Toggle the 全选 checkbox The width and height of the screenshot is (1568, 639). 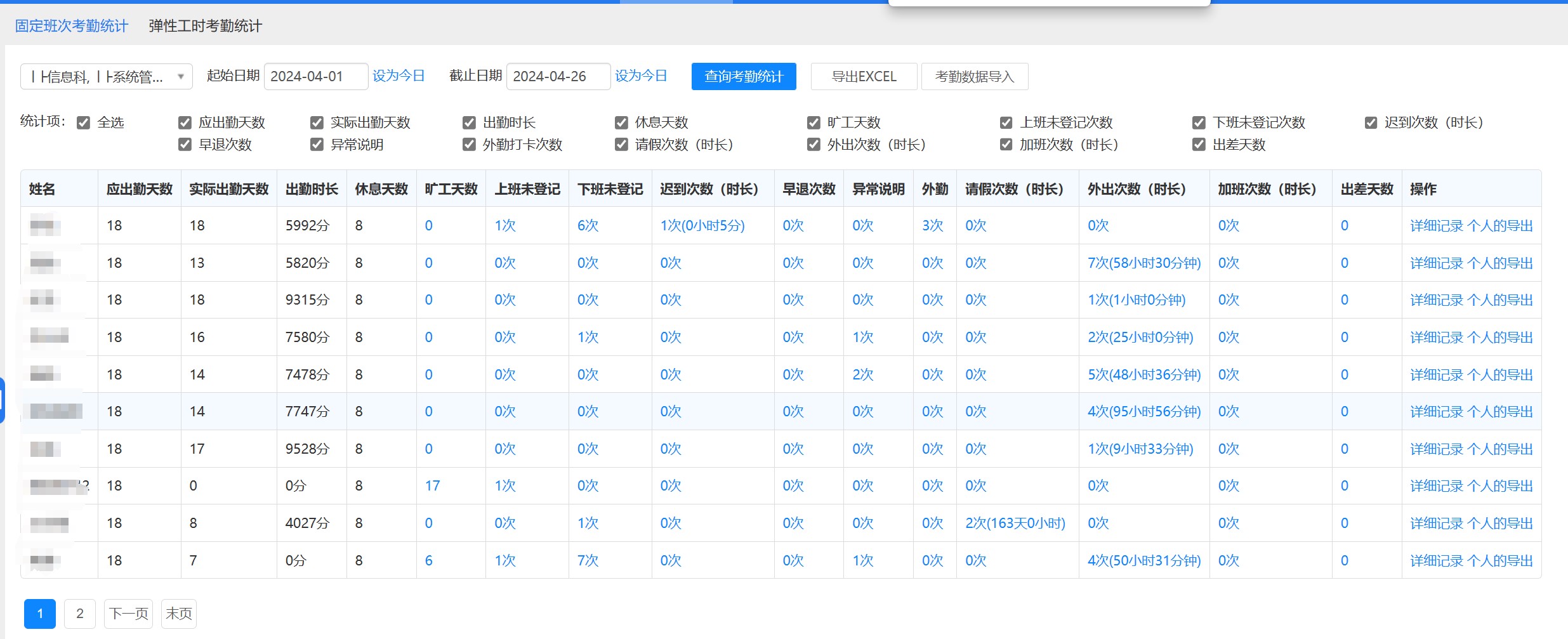[x=83, y=122]
